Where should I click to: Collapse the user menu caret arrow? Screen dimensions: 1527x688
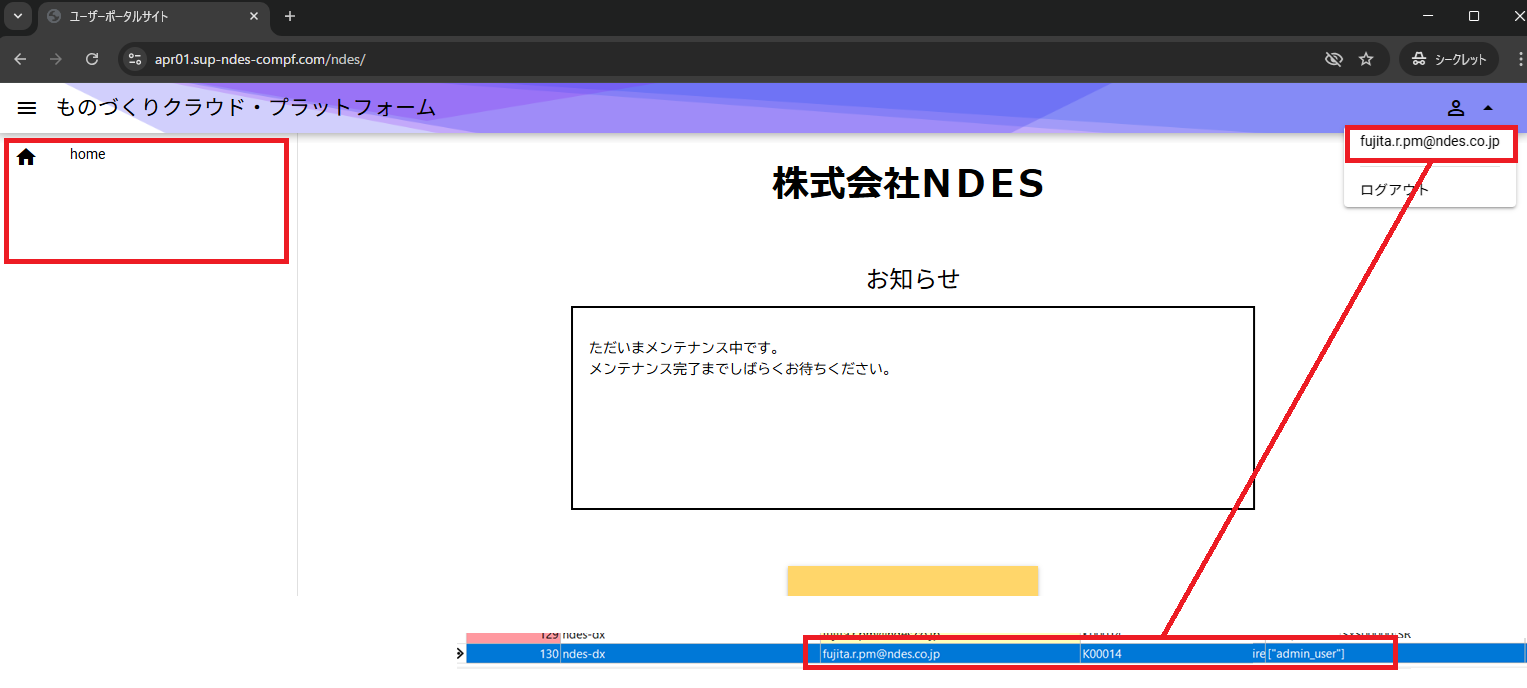pos(1488,108)
